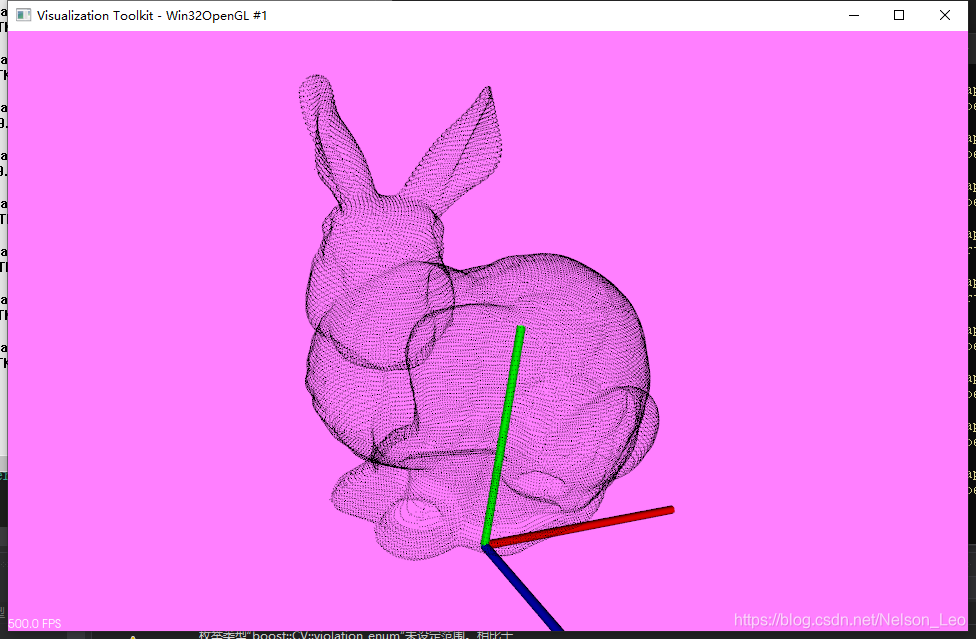976x639 pixels.
Task: Close the Visualization Toolkit window
Action: 944,15
